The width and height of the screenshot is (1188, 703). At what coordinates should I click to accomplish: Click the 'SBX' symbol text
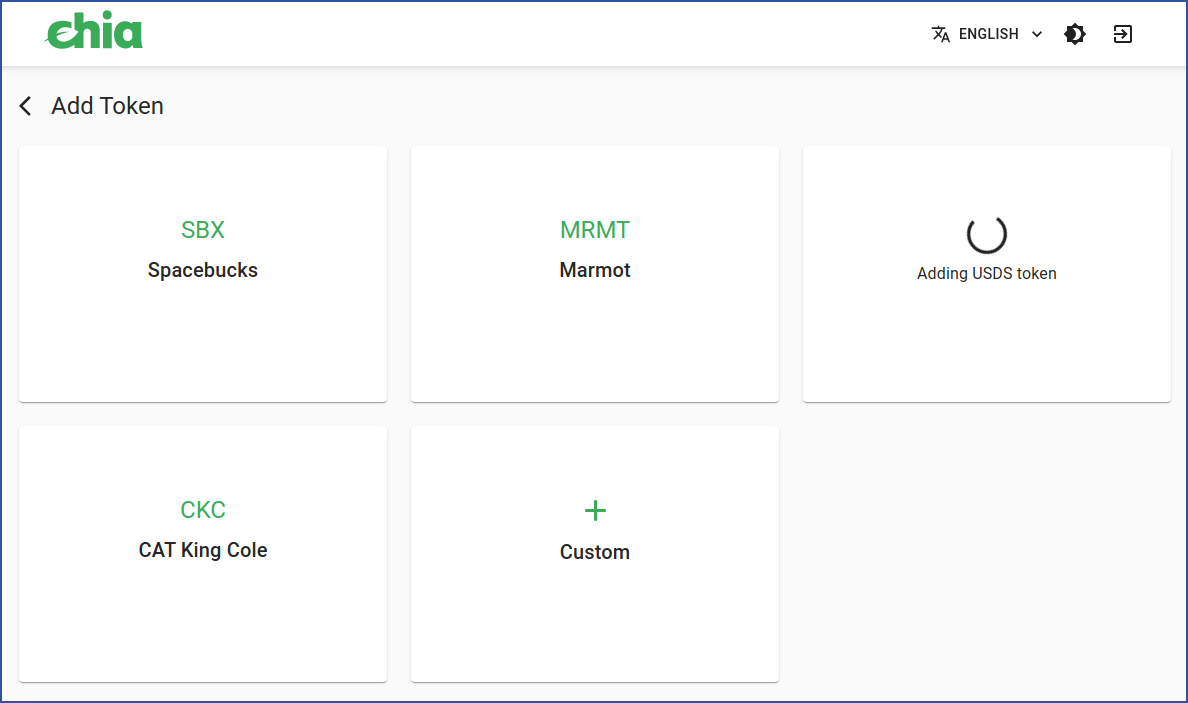click(x=203, y=230)
